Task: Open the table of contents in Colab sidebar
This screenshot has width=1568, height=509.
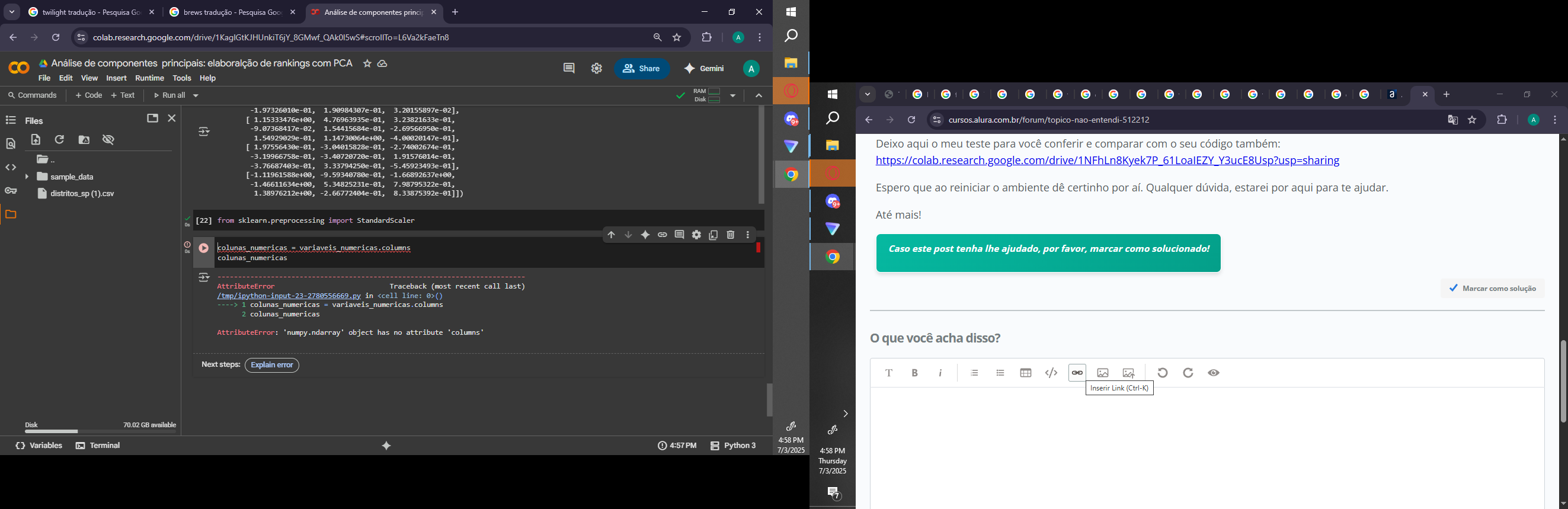Action: coord(10,120)
